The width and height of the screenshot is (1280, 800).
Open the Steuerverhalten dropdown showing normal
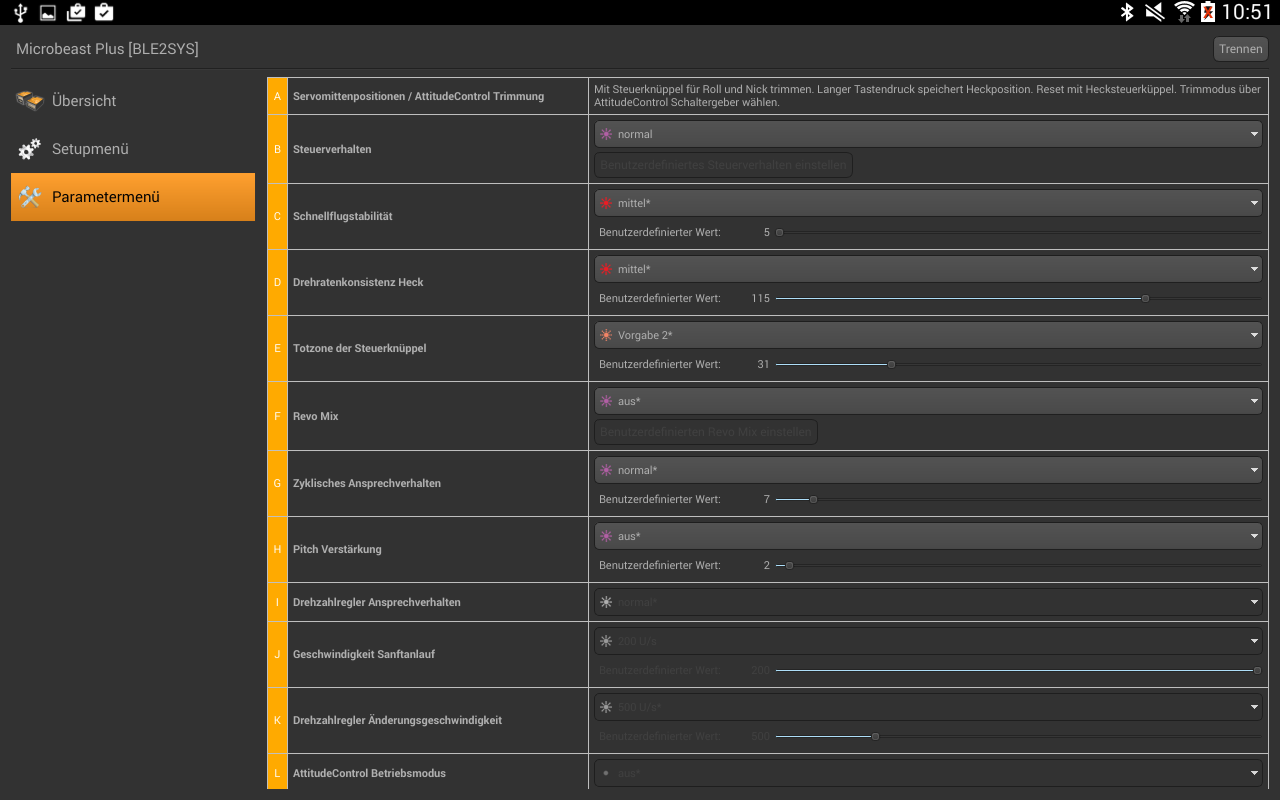pyautogui.click(x=928, y=134)
